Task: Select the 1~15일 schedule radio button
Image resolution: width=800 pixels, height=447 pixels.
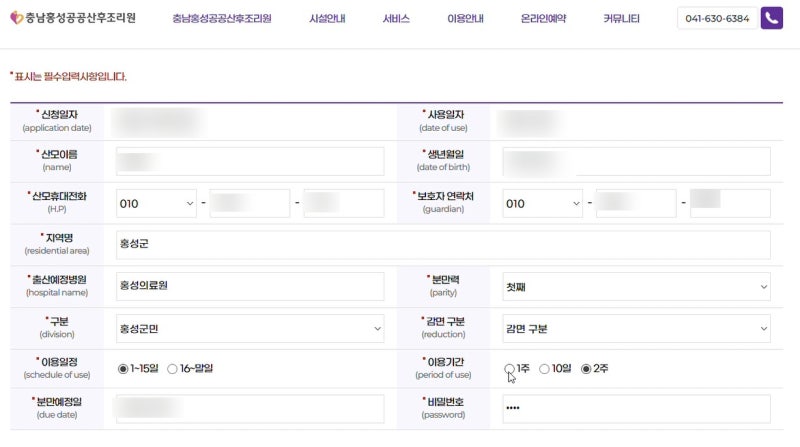Action: (x=123, y=369)
